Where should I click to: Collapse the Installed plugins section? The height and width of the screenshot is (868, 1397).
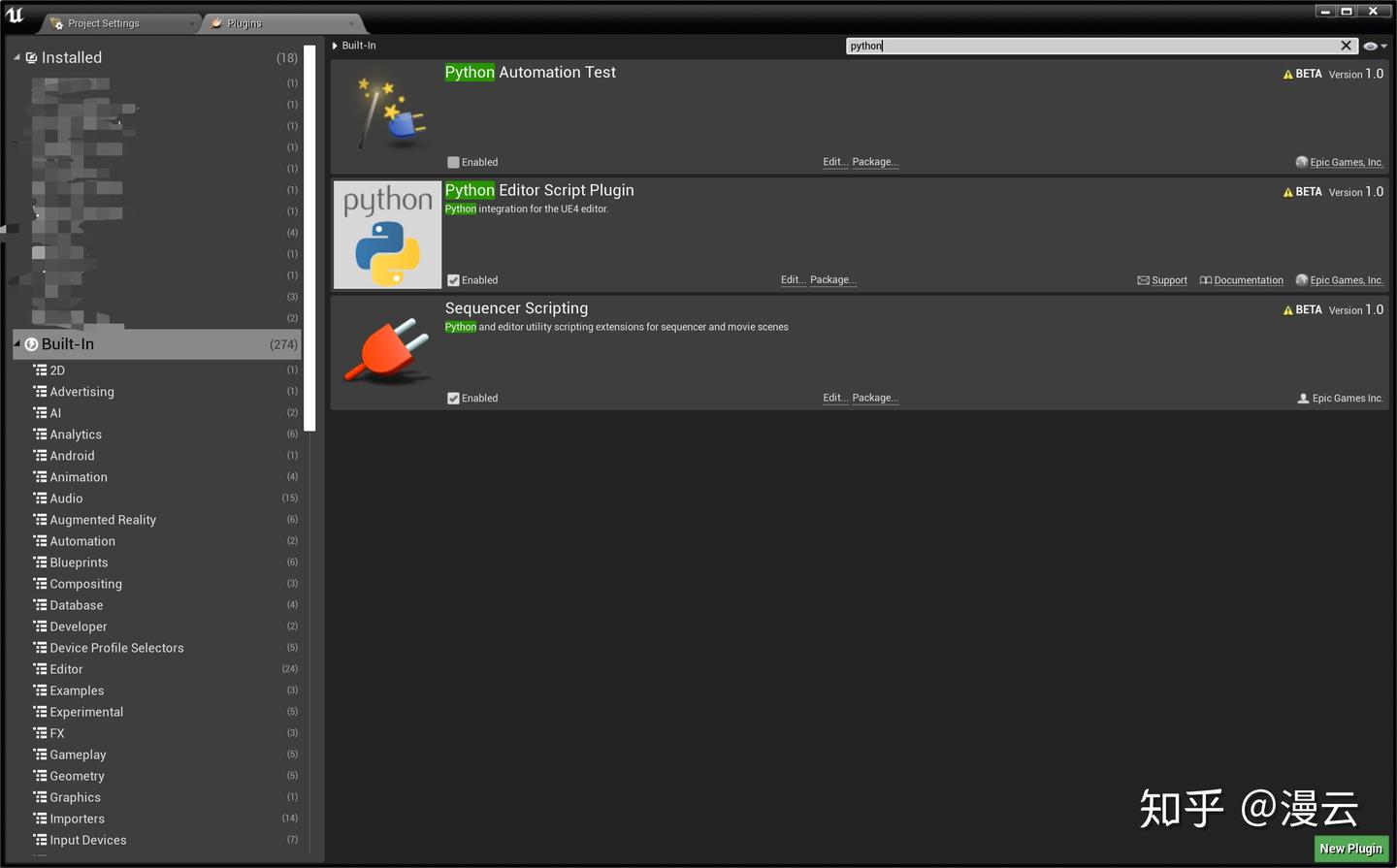coord(16,57)
